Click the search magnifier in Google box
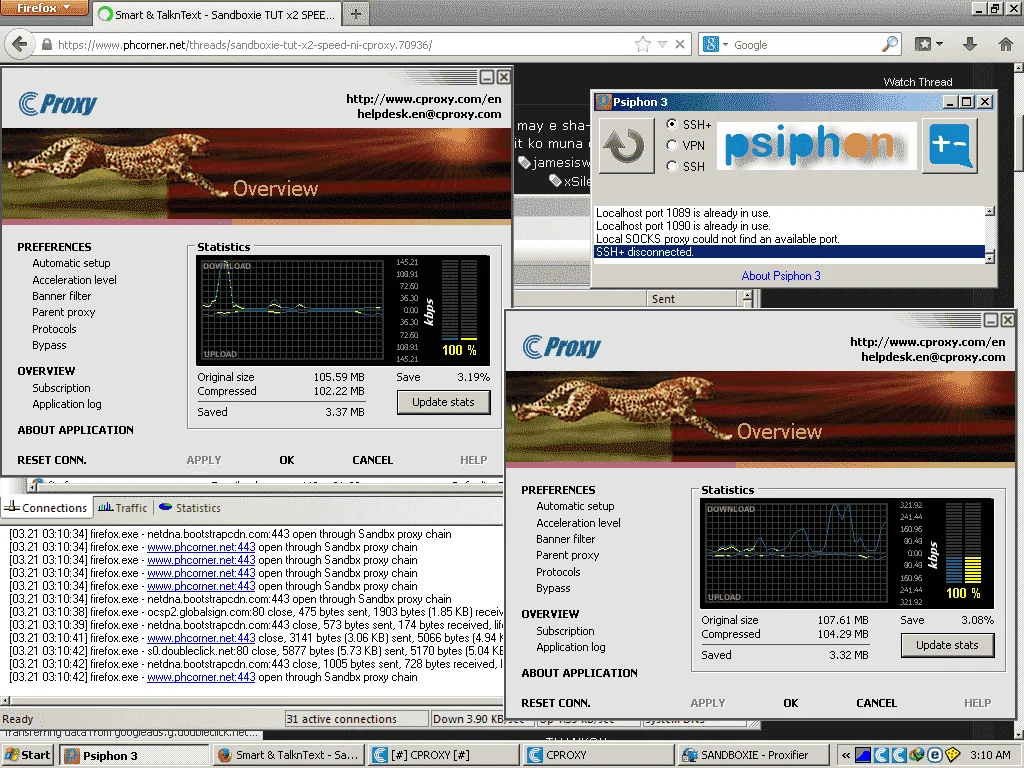The height and width of the screenshot is (768, 1024). 889,44
